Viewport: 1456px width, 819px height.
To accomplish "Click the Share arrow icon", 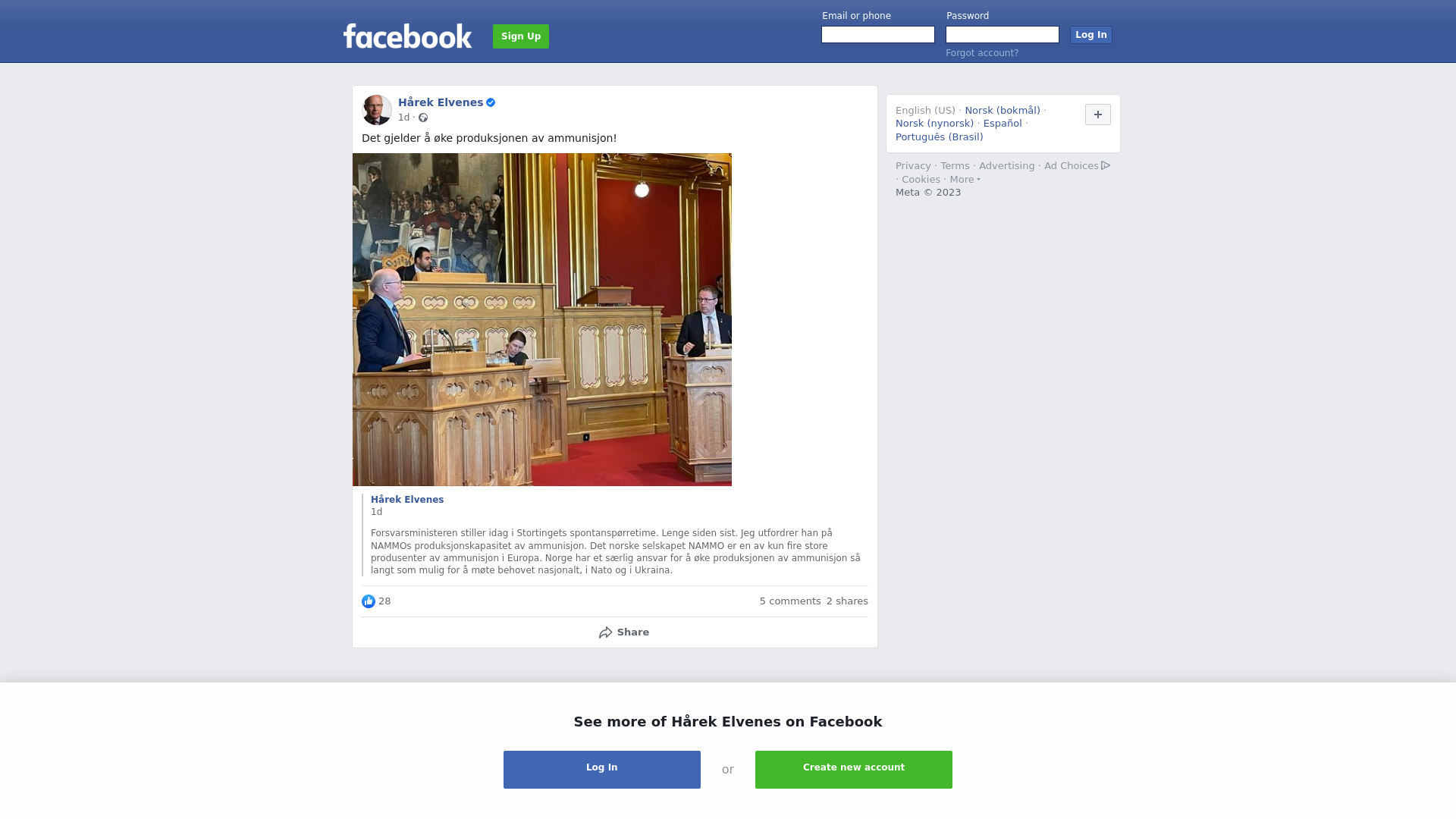I will click(605, 632).
